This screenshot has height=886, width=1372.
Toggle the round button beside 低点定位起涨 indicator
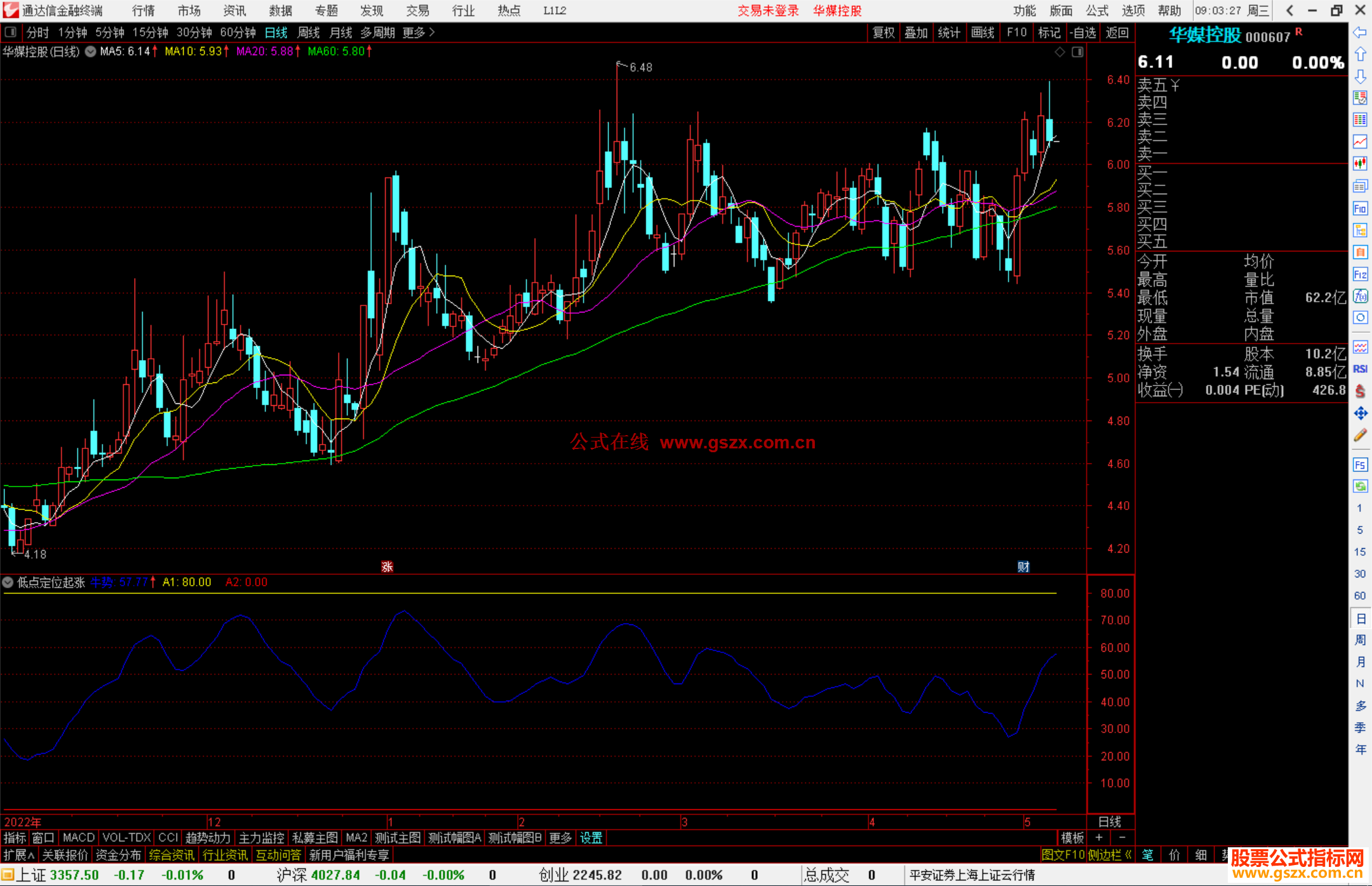click(x=8, y=582)
